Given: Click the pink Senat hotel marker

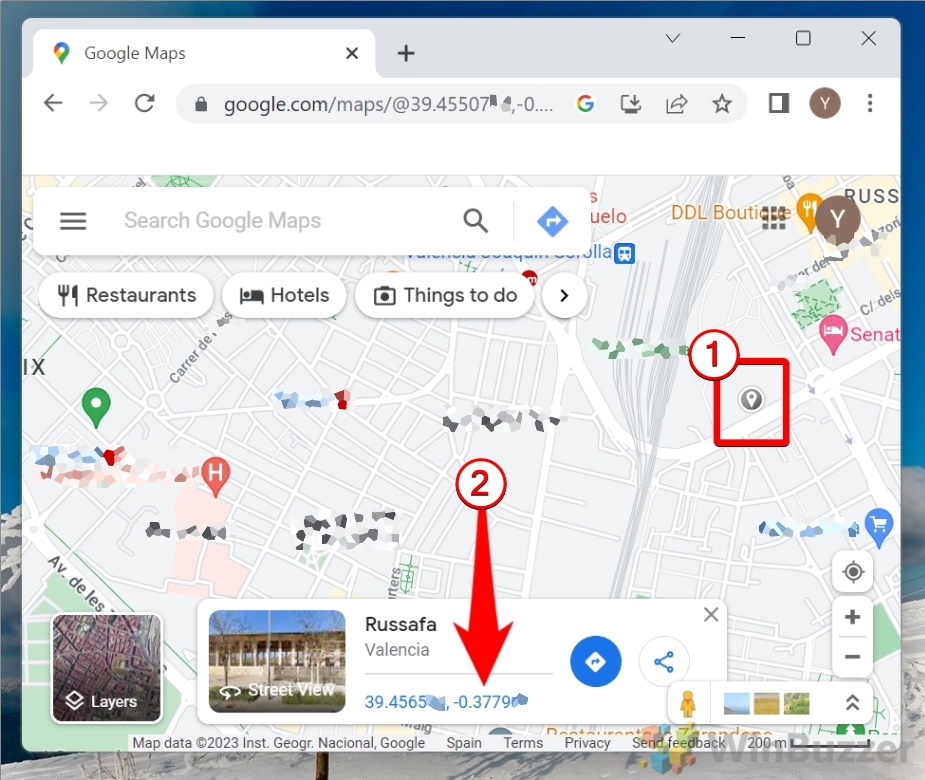Looking at the screenshot, I should [833, 333].
